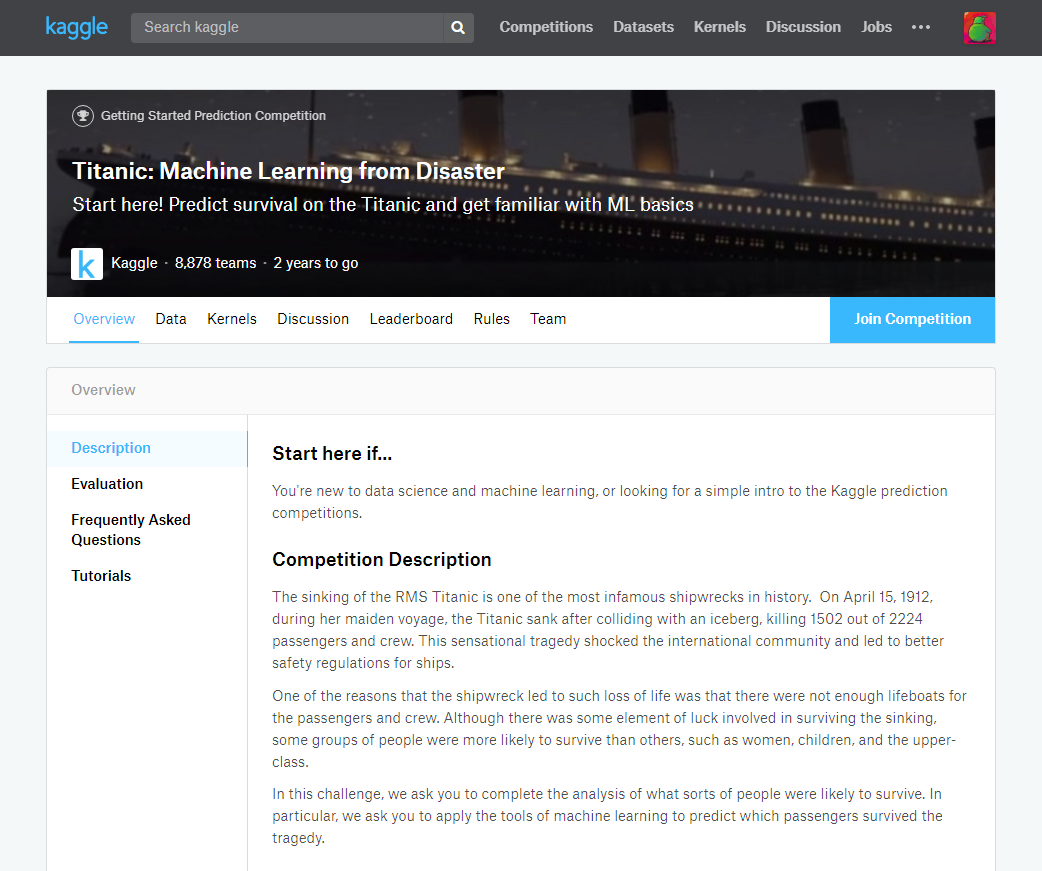Switch to the competition Kernels tab
This screenshot has height=871, width=1042.
pos(231,319)
